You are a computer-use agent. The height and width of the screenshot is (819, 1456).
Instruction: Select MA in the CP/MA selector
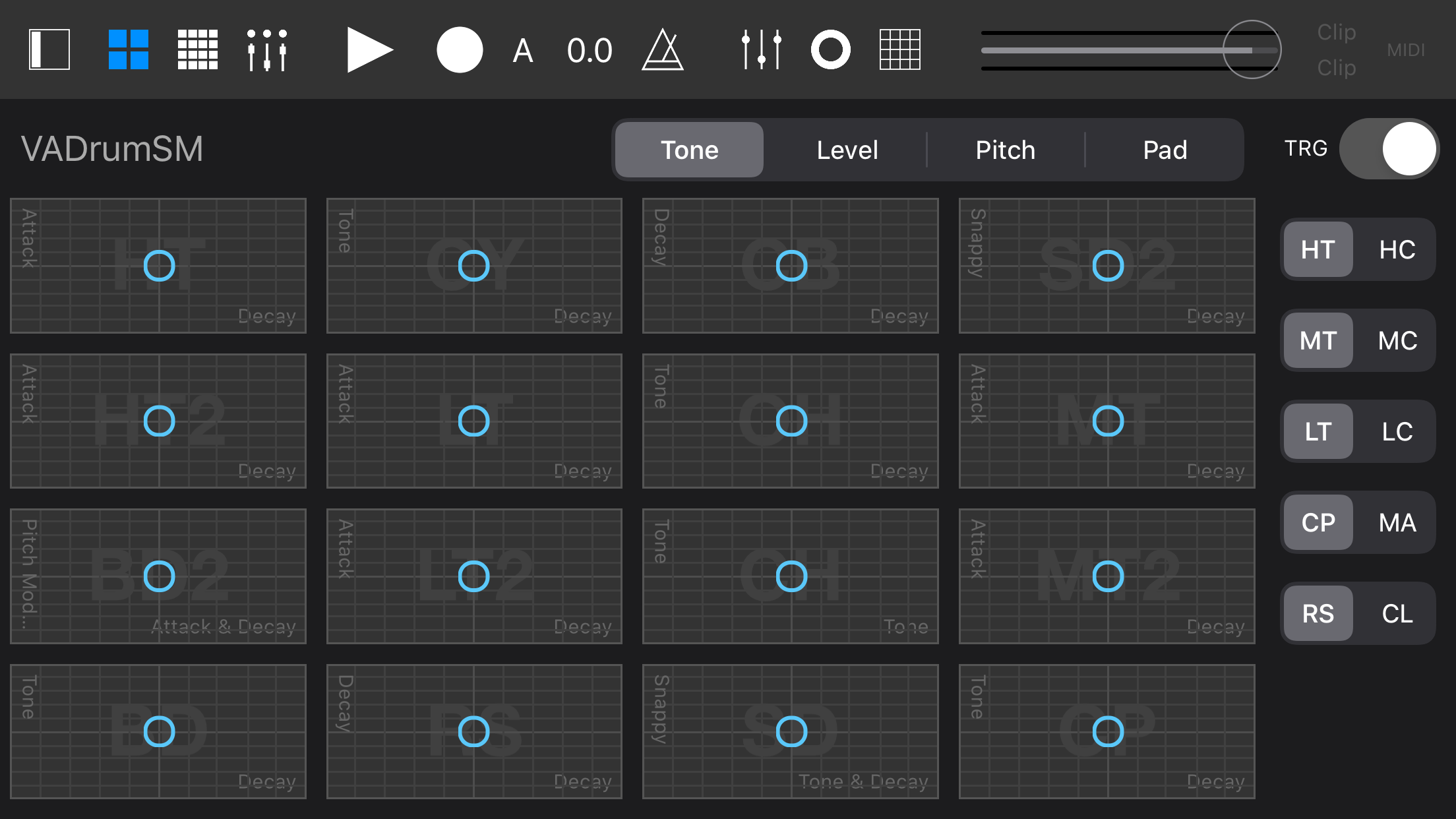pyautogui.click(x=1397, y=523)
